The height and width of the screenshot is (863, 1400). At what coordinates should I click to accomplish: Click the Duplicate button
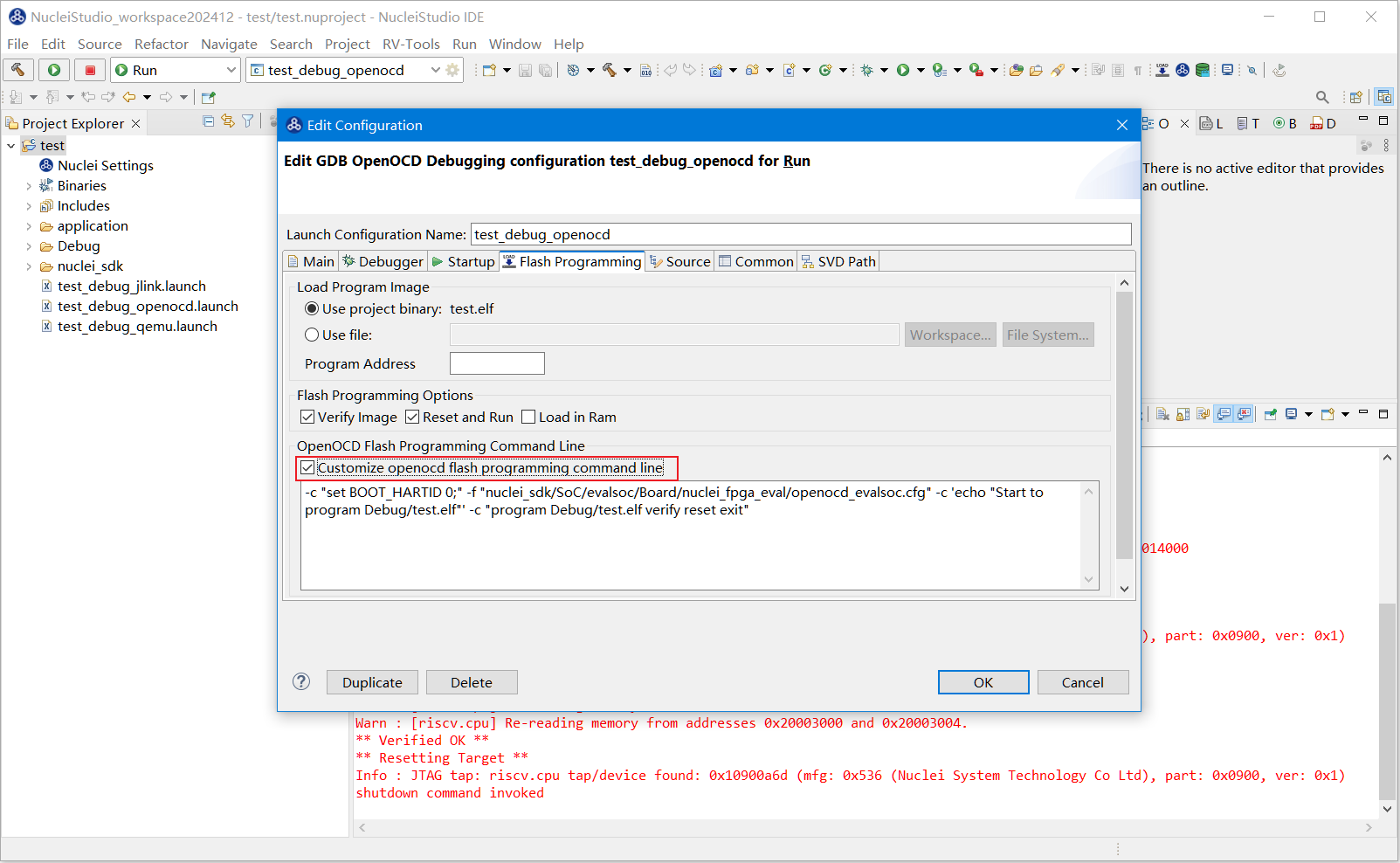tap(372, 682)
